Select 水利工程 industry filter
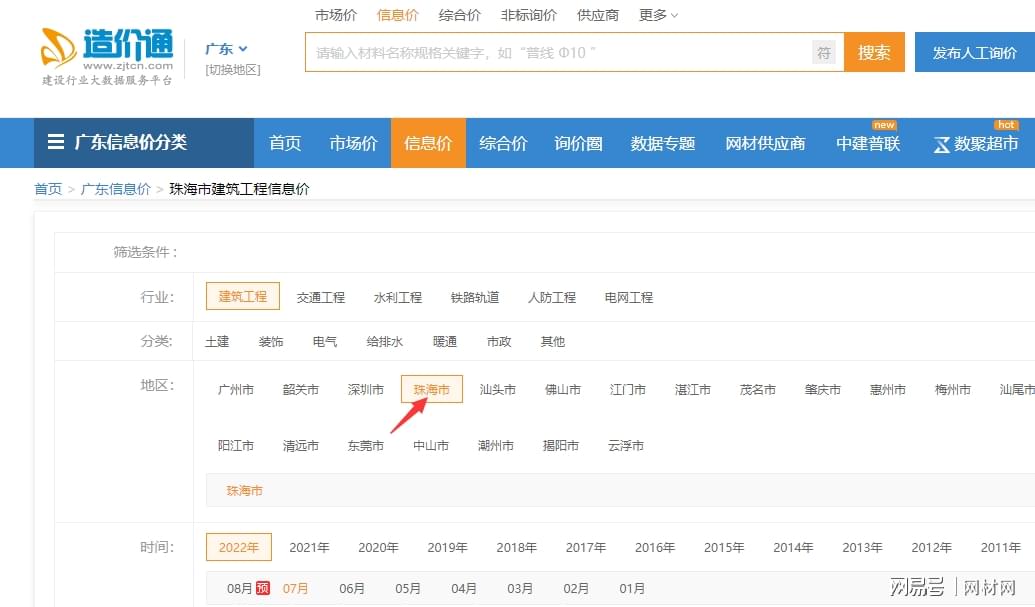This screenshot has width=1035, height=607. coord(397,298)
